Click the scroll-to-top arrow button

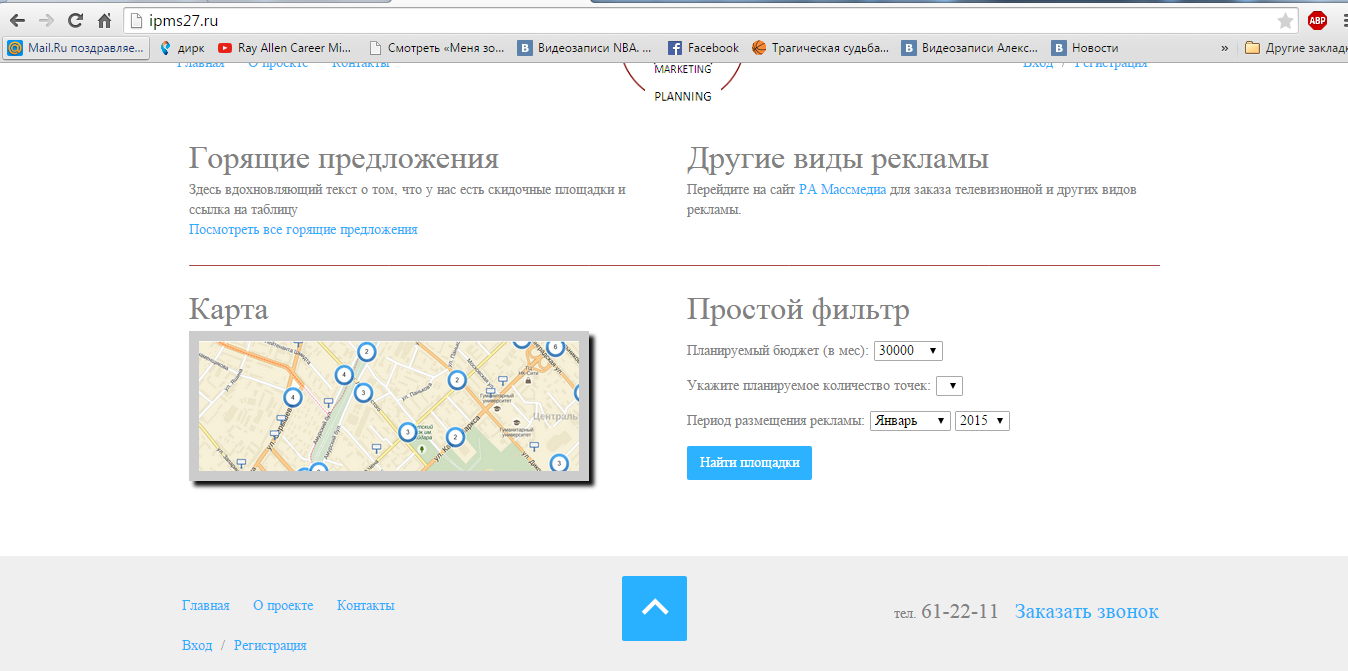(x=654, y=608)
